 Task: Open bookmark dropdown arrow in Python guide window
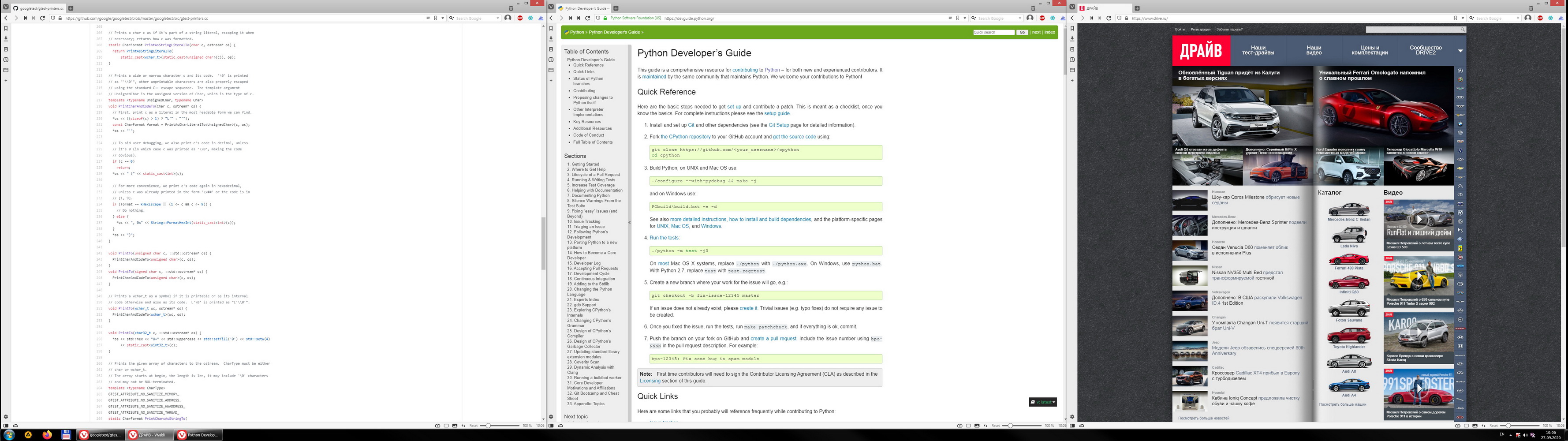coord(965,18)
